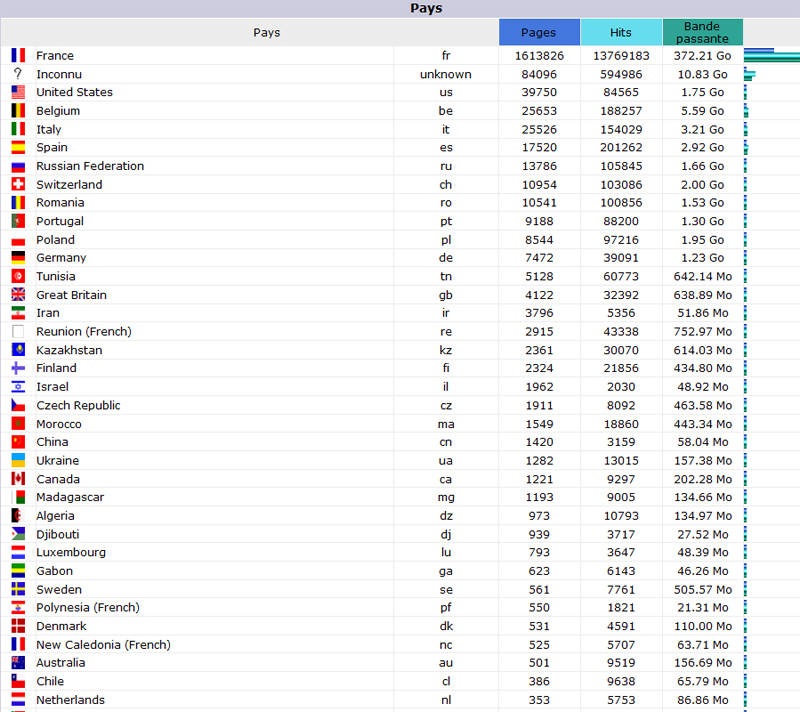The height and width of the screenshot is (712, 800).
Task: Click the Djibouti flag icon
Action: (x=18, y=534)
